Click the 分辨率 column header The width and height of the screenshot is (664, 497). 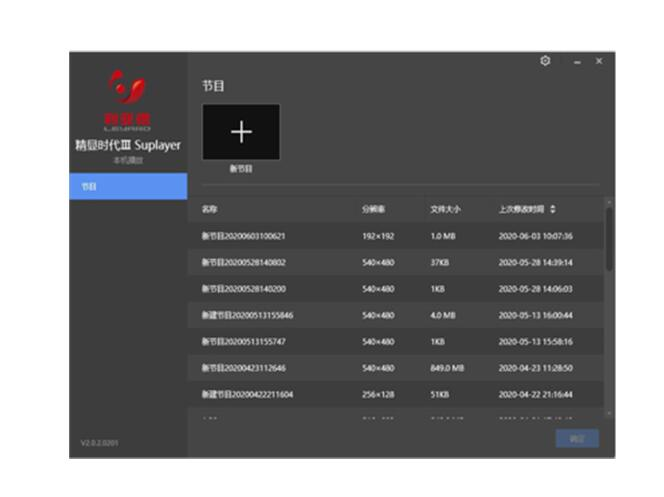[x=373, y=210]
